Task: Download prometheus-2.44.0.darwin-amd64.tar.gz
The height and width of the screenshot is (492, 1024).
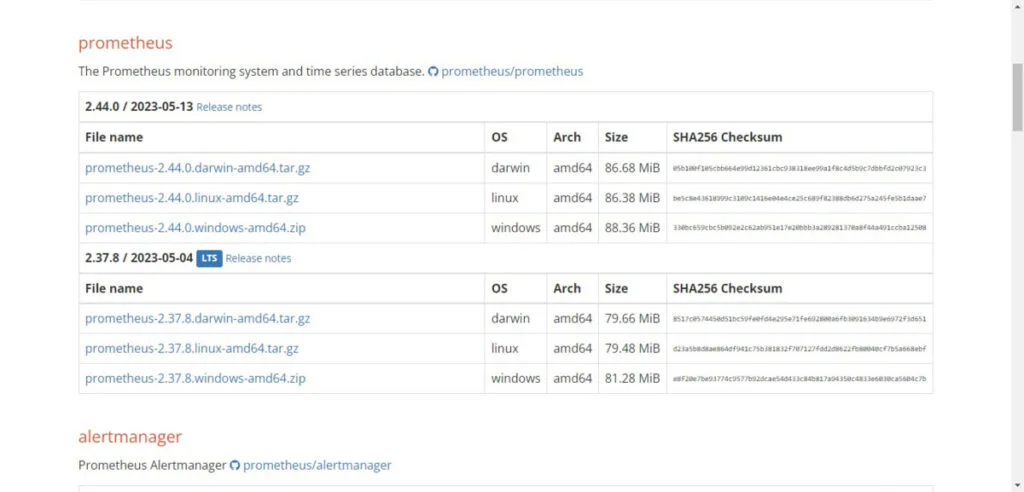Action: pyautogui.click(x=197, y=168)
